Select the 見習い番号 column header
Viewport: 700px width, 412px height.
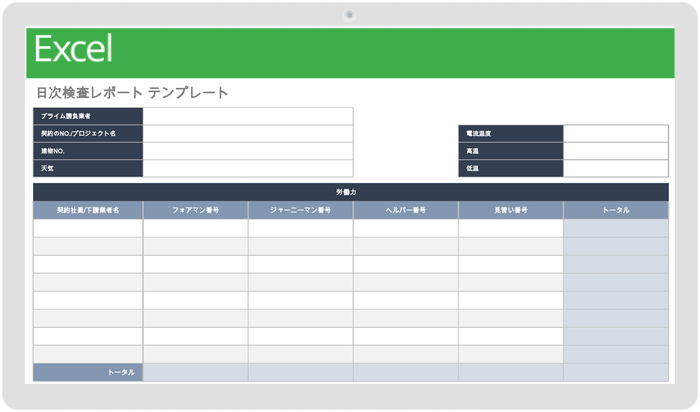pos(511,210)
